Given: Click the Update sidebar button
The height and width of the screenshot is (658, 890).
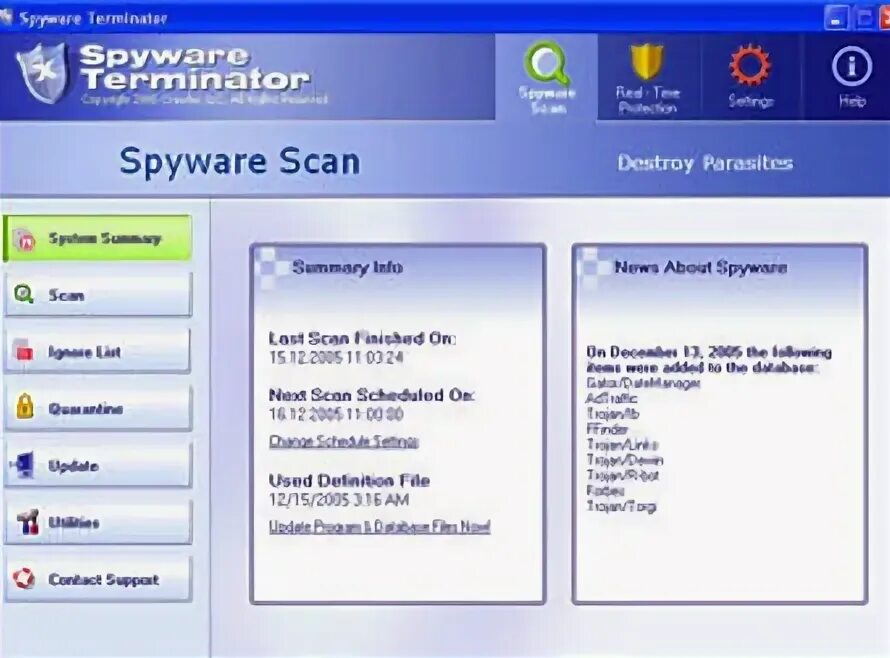Looking at the screenshot, I should tap(98, 466).
